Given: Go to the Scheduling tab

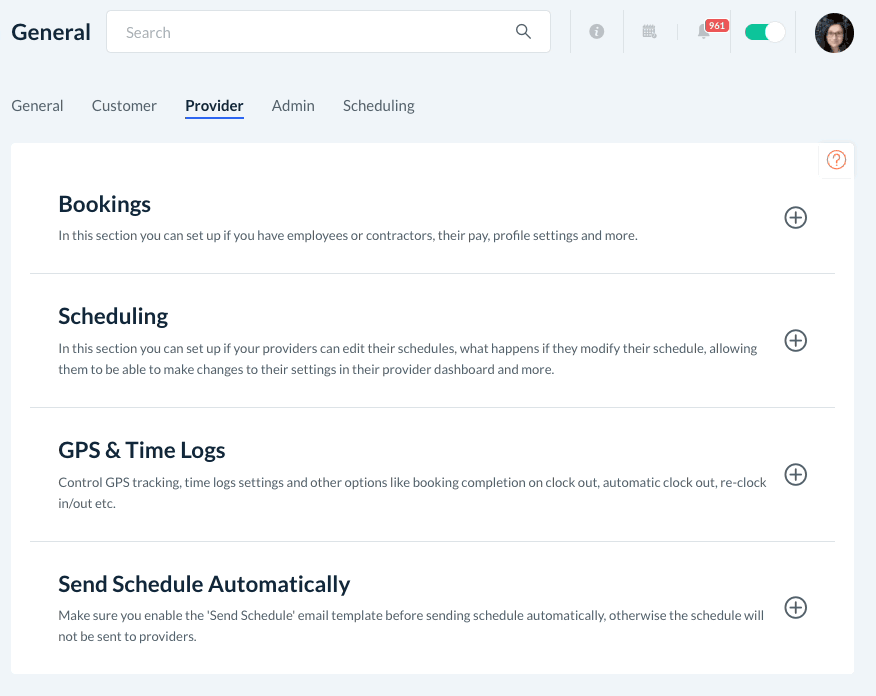Looking at the screenshot, I should pos(378,106).
